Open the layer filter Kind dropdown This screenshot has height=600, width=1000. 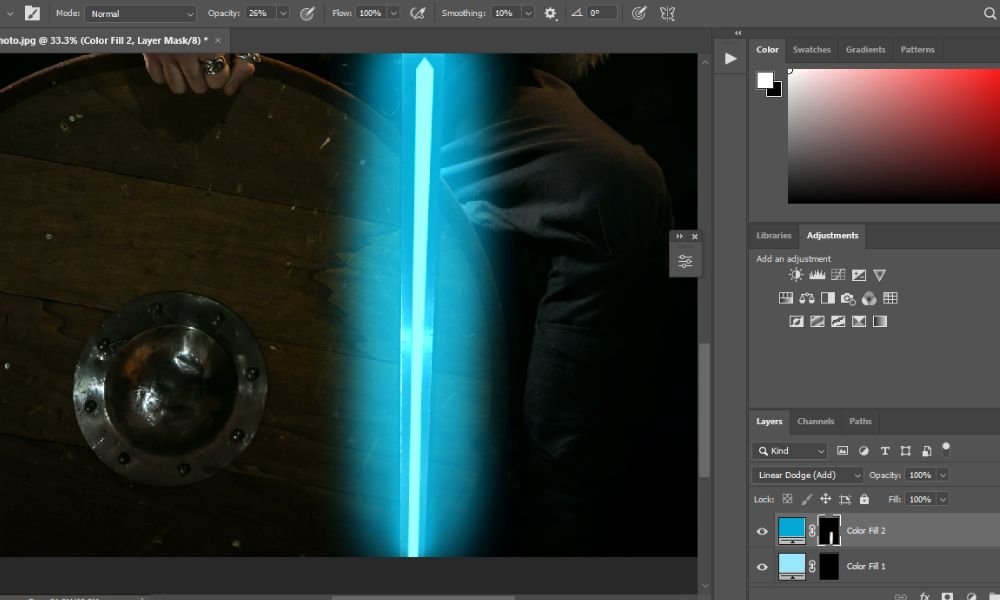pyautogui.click(x=790, y=451)
